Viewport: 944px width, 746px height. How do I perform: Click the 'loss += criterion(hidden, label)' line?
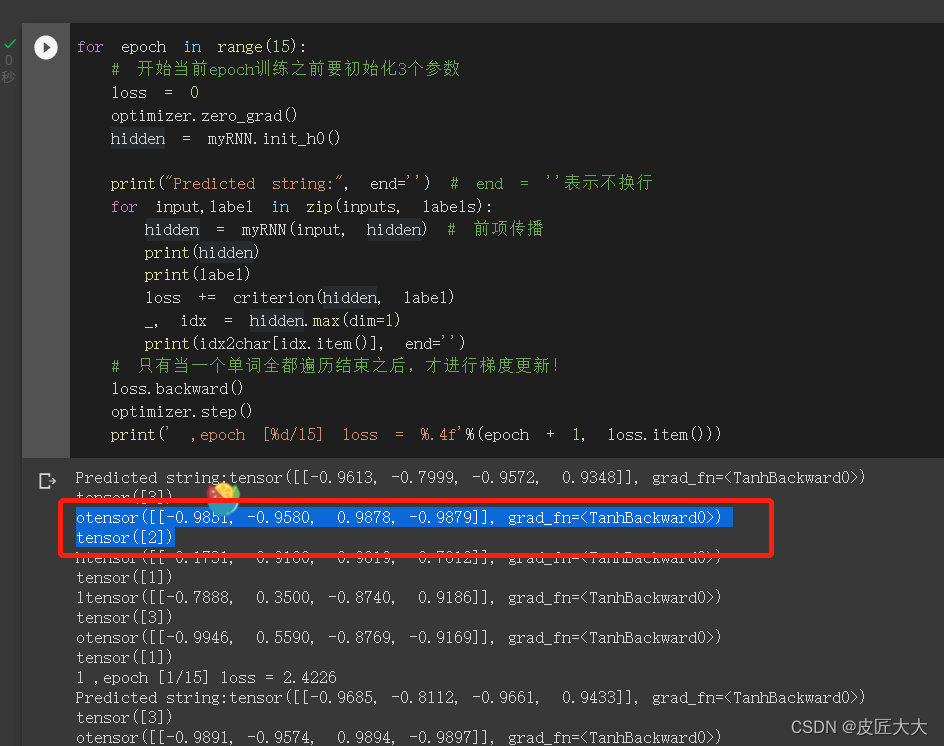point(299,298)
